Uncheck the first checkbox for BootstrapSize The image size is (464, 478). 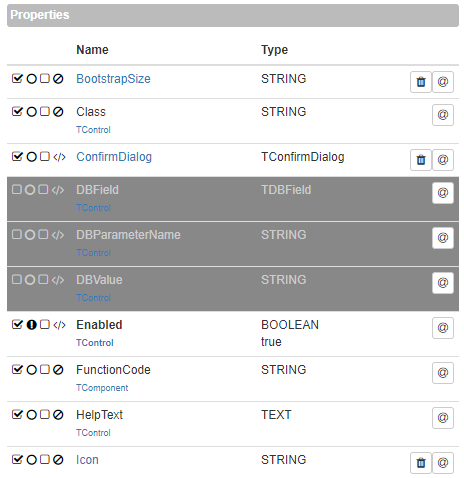click(x=17, y=78)
